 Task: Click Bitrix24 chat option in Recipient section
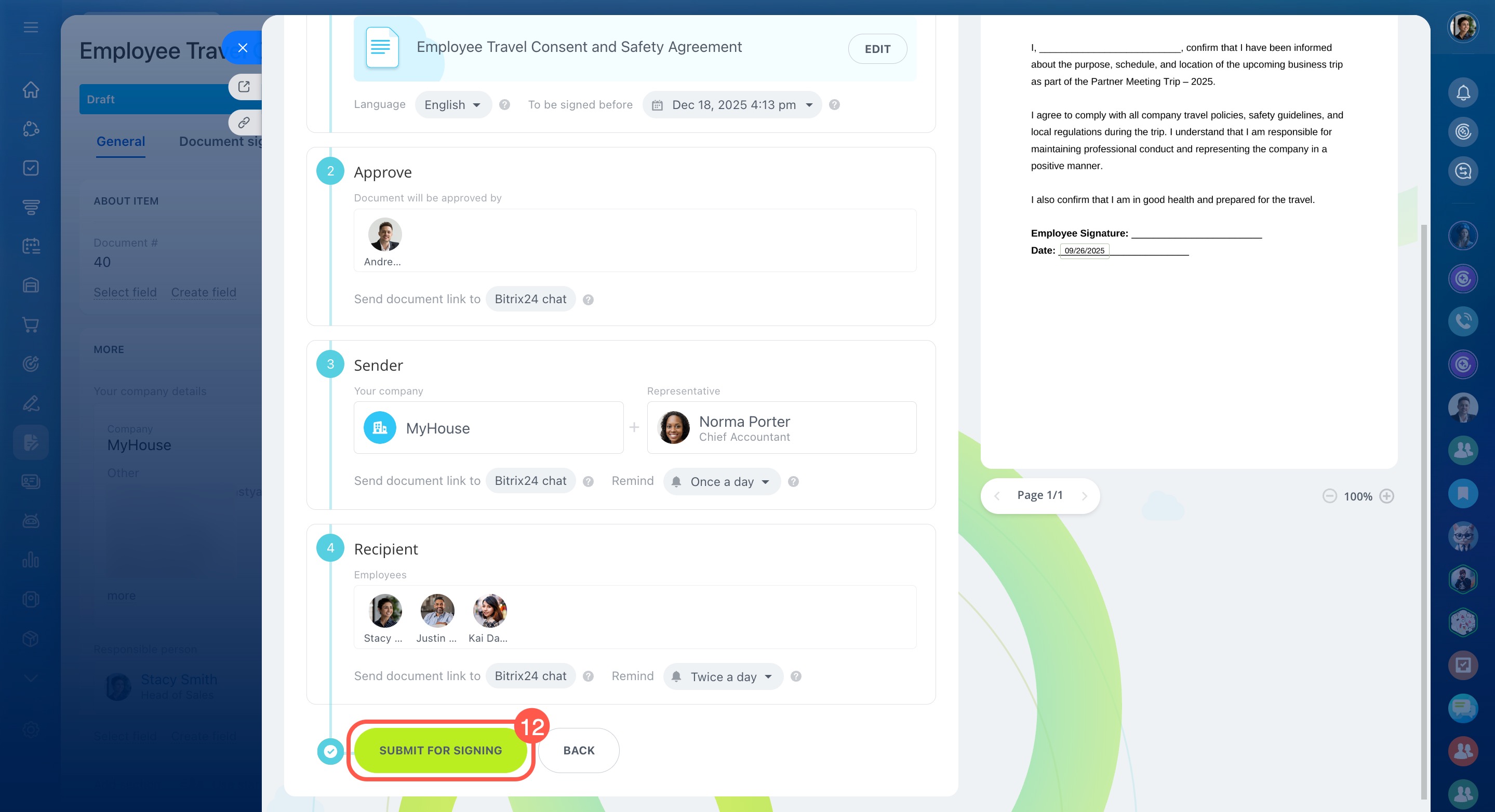point(530,675)
